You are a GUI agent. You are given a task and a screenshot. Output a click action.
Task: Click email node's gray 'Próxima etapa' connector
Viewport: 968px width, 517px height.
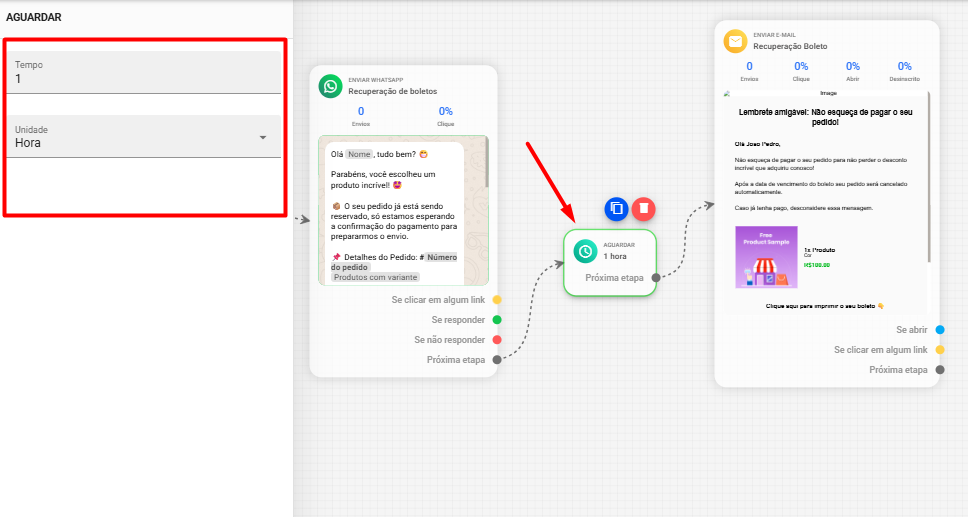[940, 370]
